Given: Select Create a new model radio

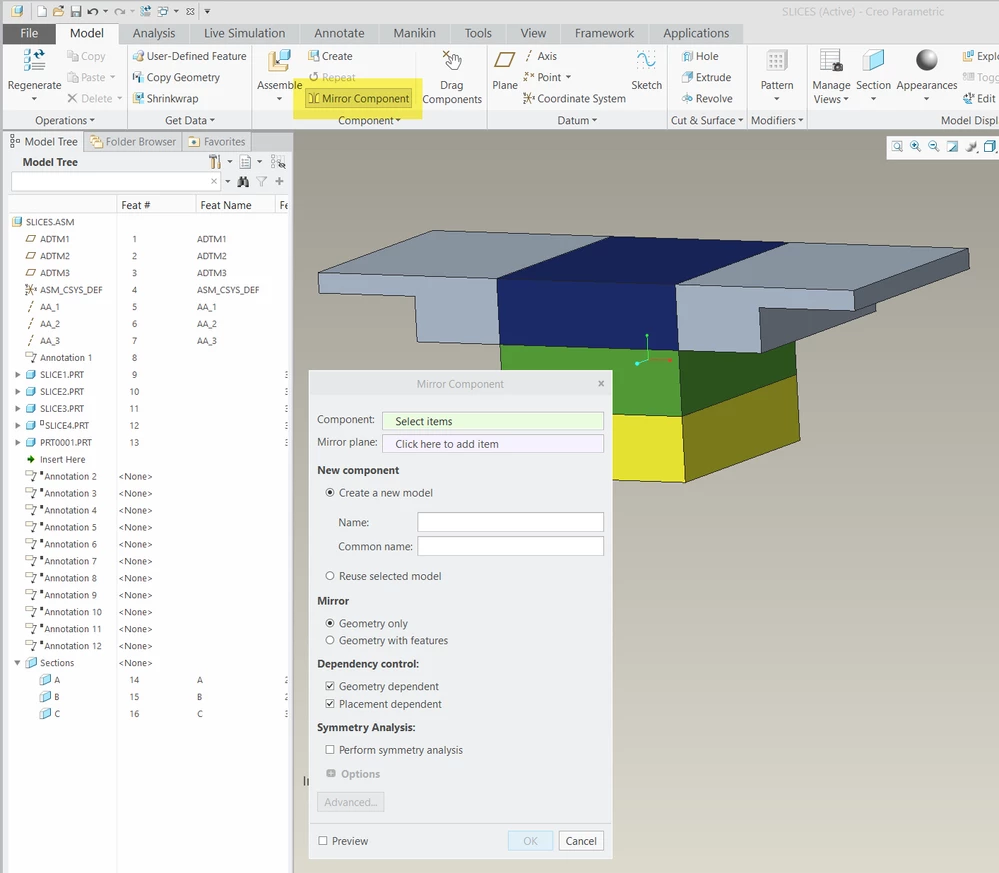Looking at the screenshot, I should pyautogui.click(x=329, y=493).
